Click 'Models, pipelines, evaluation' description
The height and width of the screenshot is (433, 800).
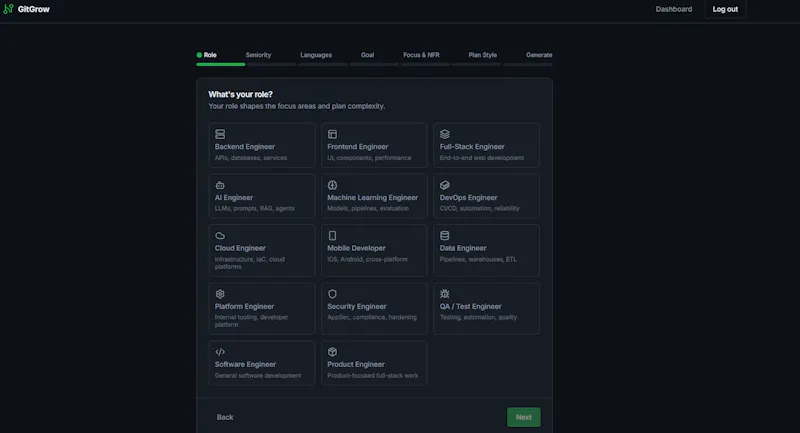coord(368,209)
